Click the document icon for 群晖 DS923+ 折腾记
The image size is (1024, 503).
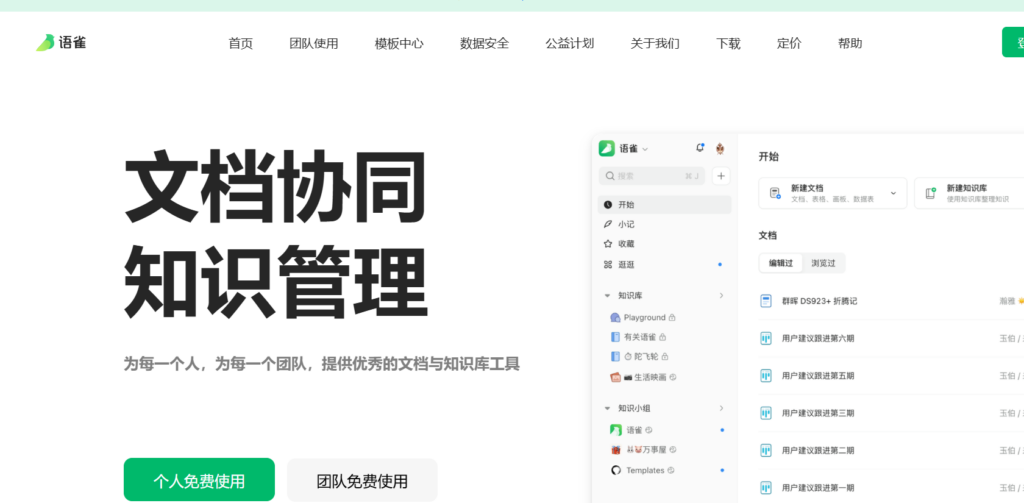[x=766, y=301]
